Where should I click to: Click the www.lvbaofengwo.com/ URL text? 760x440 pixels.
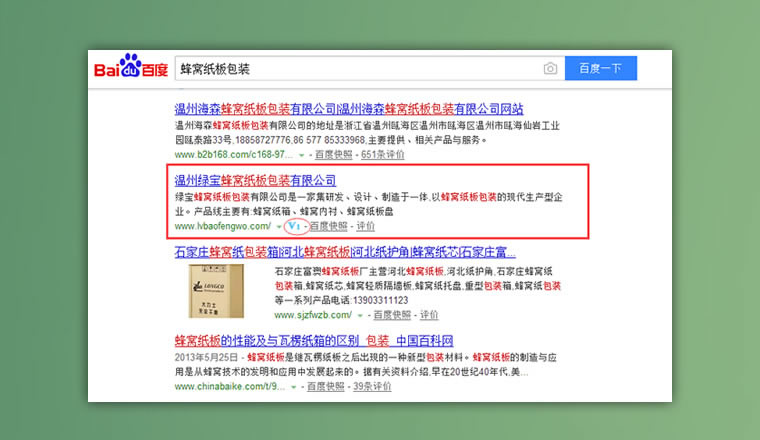tap(223, 226)
